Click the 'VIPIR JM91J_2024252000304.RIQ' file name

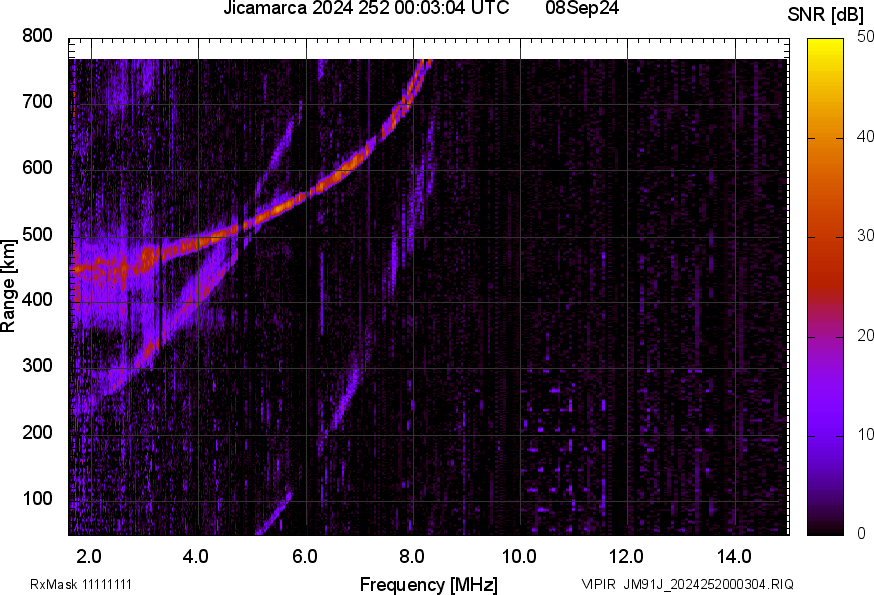[688, 584]
